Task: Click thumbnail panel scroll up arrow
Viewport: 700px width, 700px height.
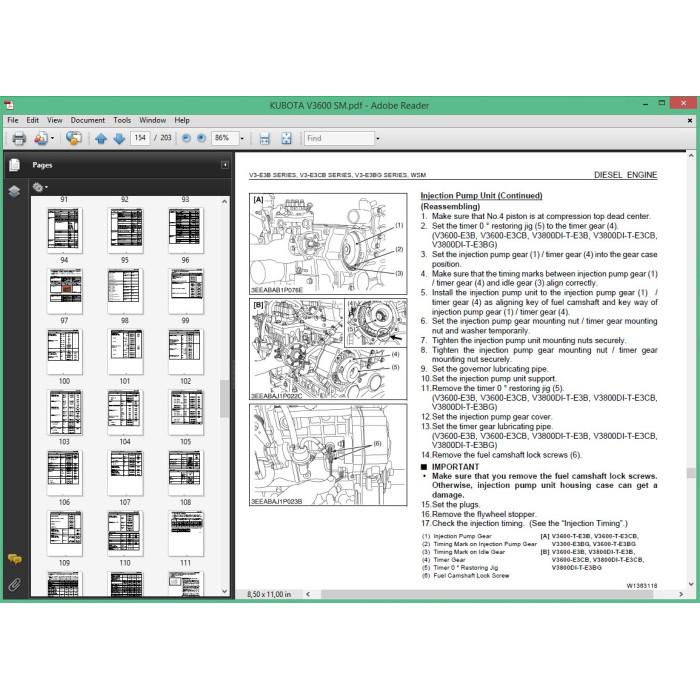Action: pyautogui.click(x=225, y=202)
